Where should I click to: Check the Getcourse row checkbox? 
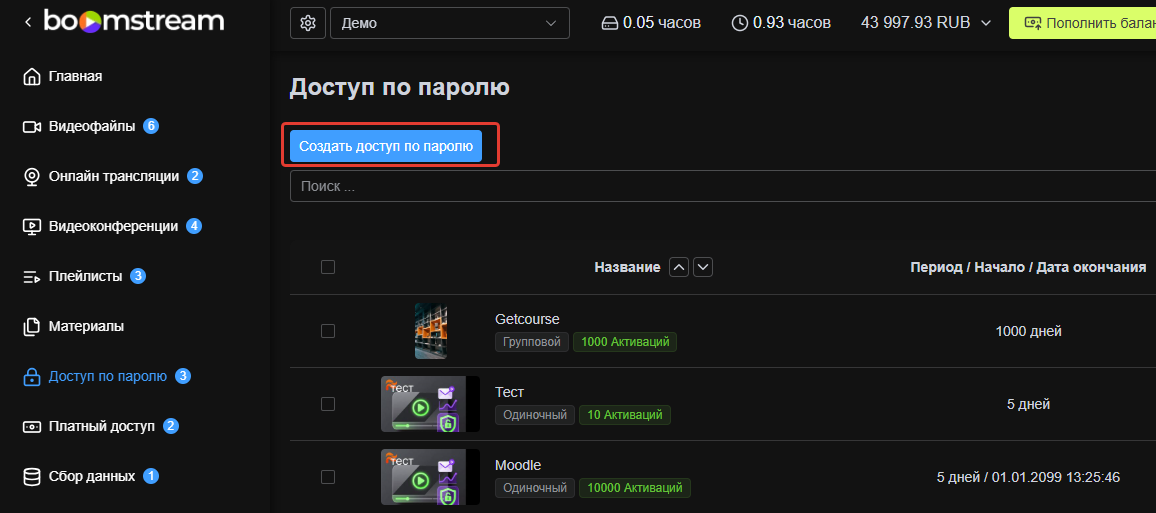328,331
